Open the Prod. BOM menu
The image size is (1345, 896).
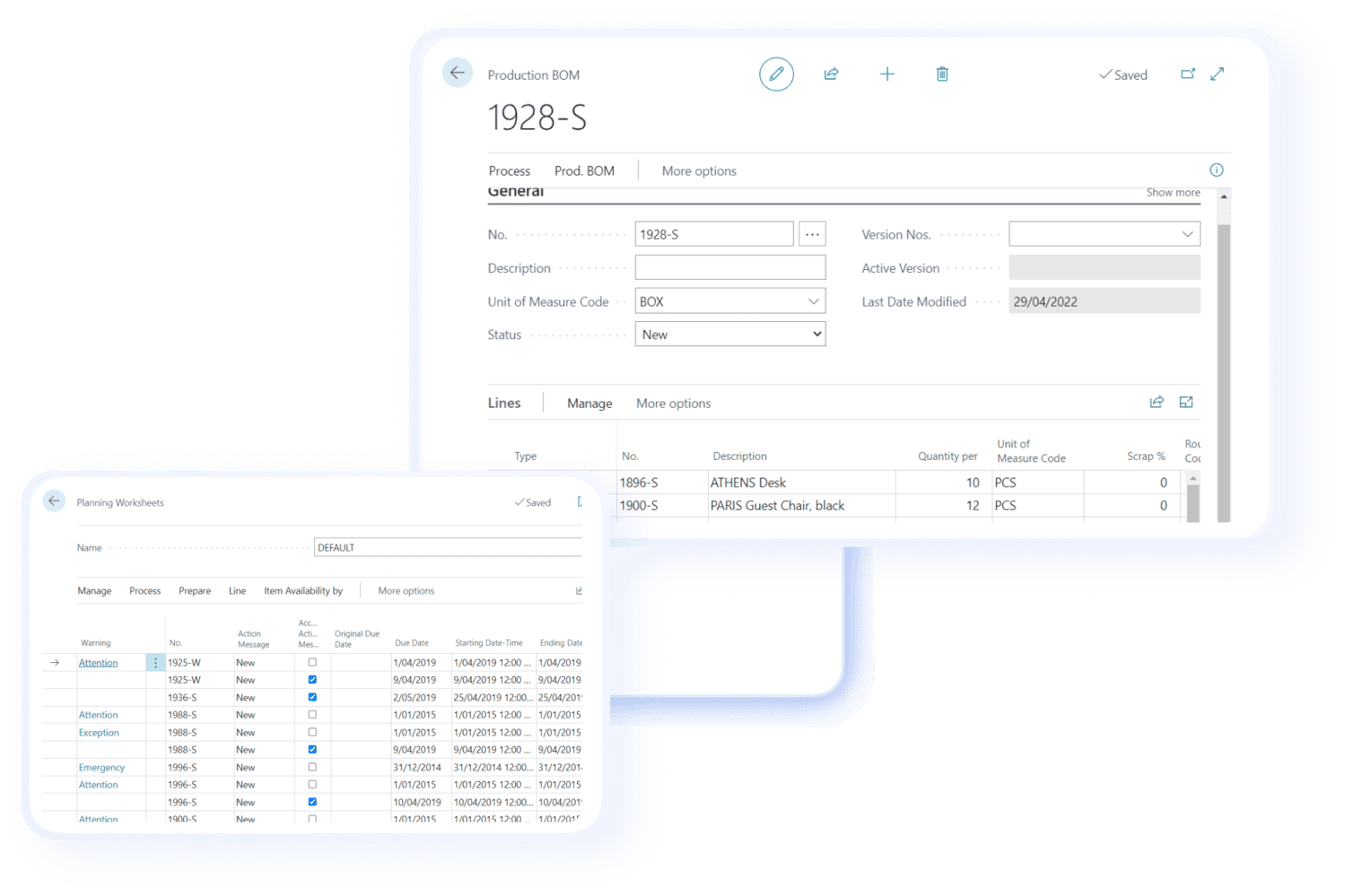click(584, 170)
